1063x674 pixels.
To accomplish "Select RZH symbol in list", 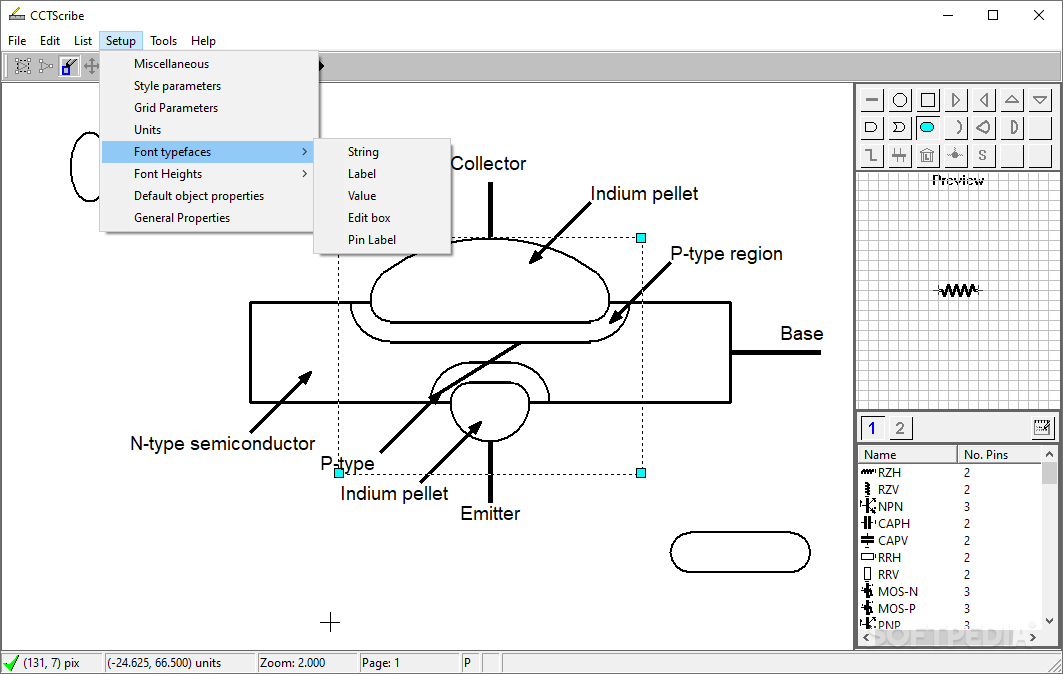I will [950, 473].
